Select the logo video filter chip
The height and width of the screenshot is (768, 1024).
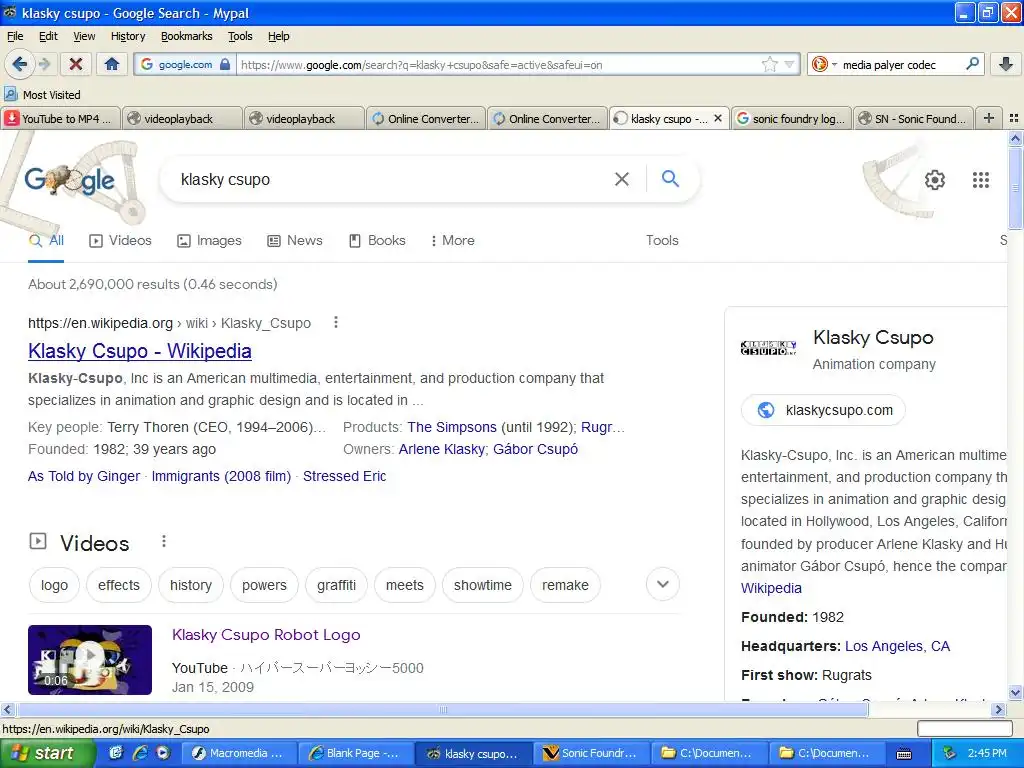click(x=54, y=585)
